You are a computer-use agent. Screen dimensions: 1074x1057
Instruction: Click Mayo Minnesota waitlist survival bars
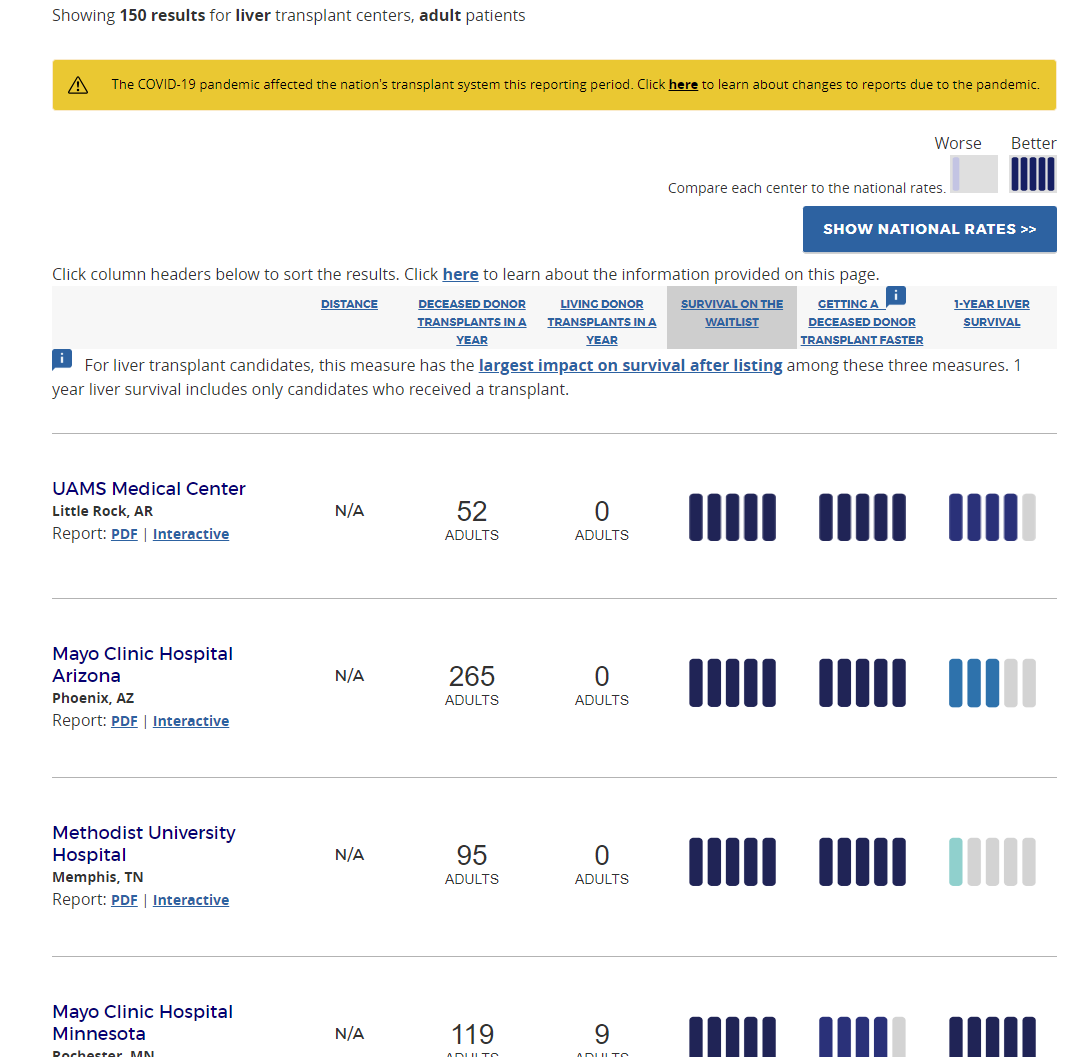[732, 1036]
